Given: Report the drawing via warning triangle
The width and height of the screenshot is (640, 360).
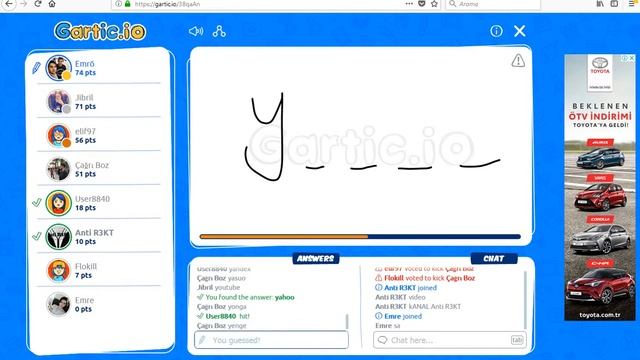Looking at the screenshot, I should tap(518, 61).
